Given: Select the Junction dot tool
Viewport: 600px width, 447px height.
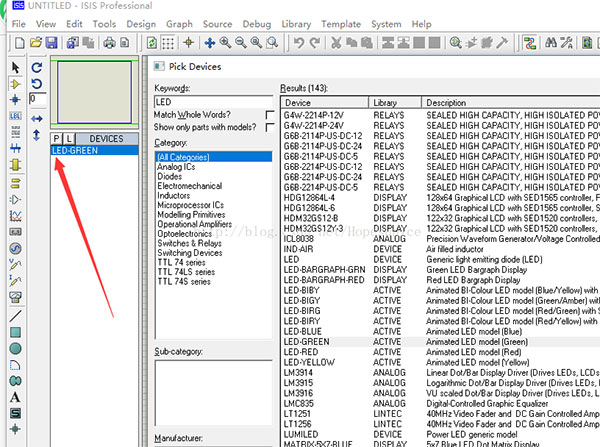Looking at the screenshot, I should point(15,99).
